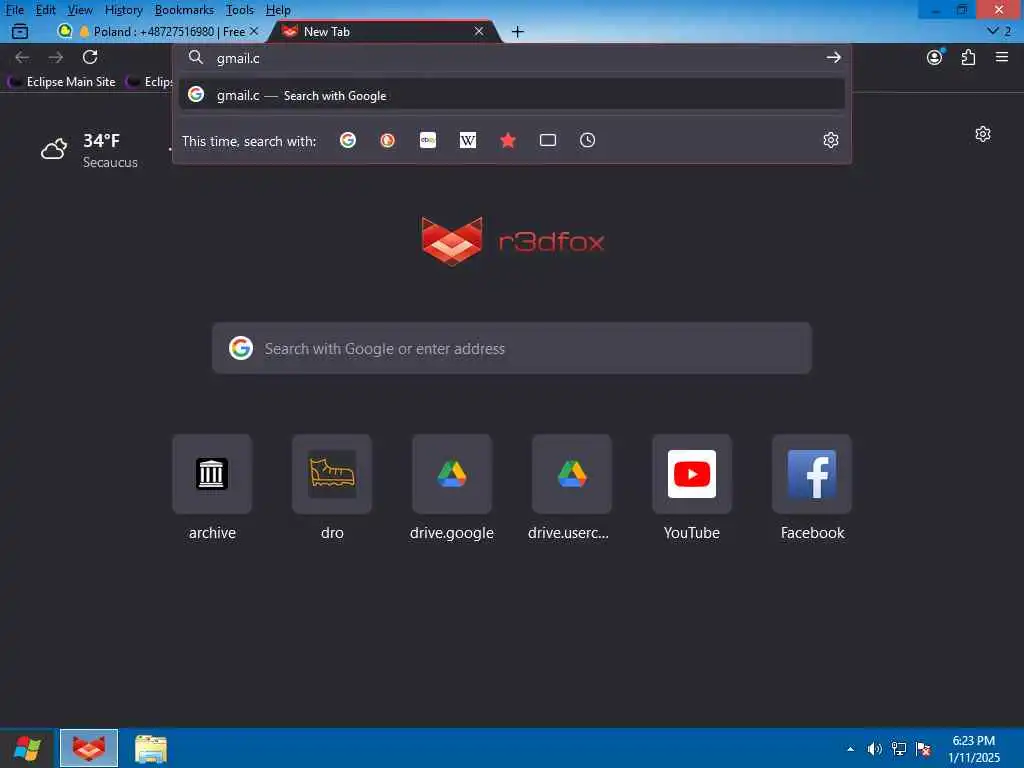Open new tab page settings gear
Viewport: 1024px width, 768px height.
pyautogui.click(x=983, y=134)
